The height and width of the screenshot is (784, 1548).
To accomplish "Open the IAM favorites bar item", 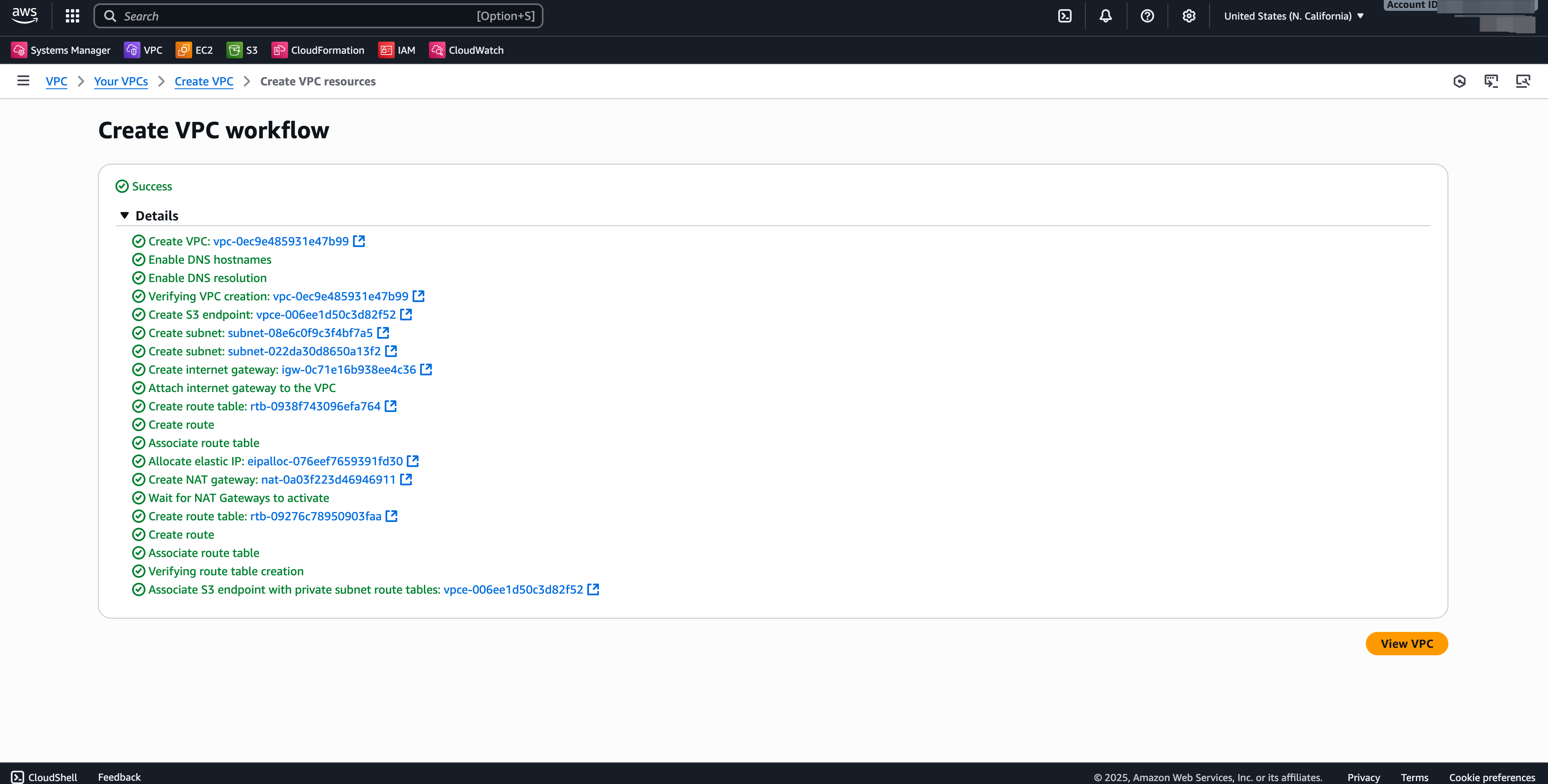I will tap(397, 50).
